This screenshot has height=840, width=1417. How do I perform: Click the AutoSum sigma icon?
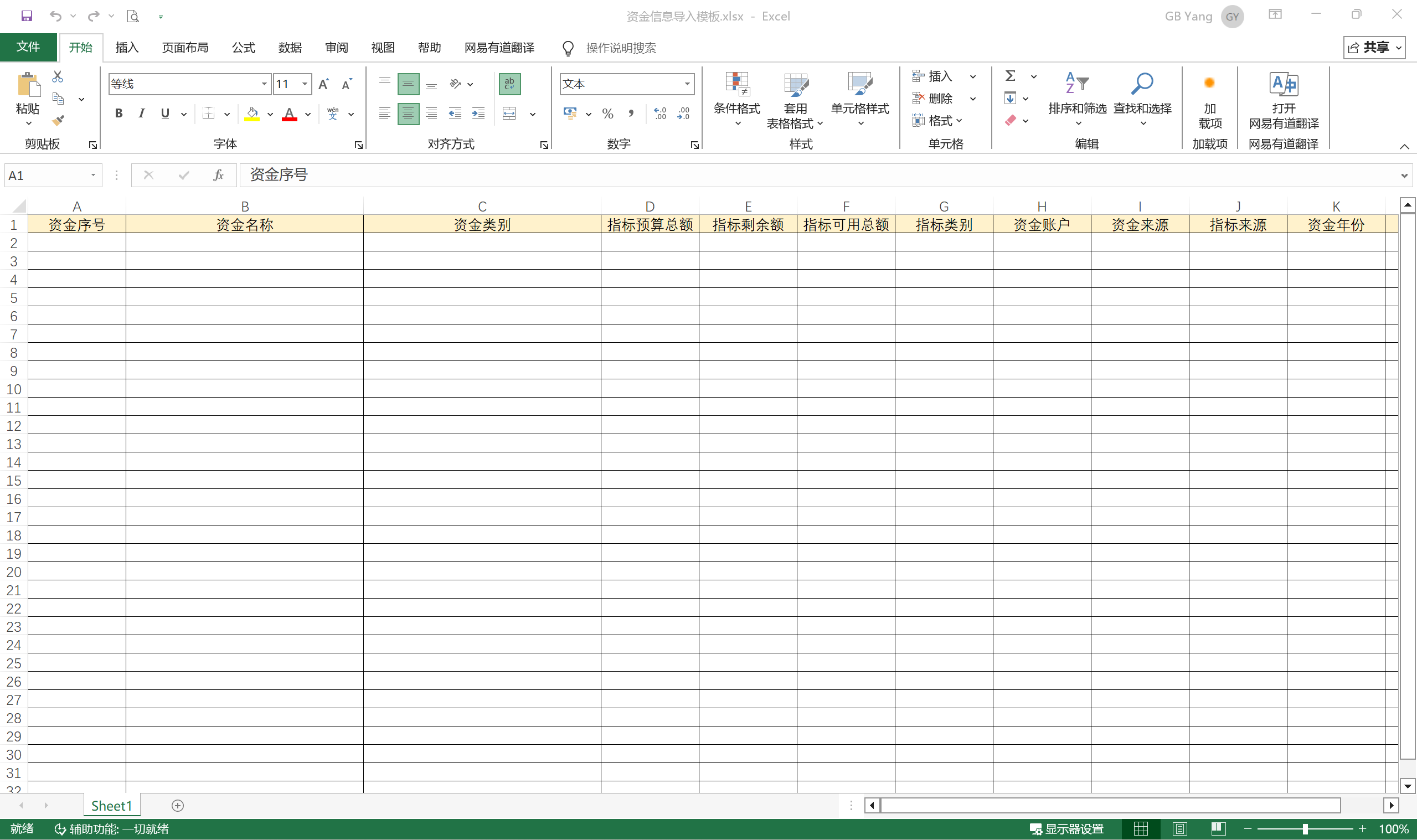(x=1010, y=76)
